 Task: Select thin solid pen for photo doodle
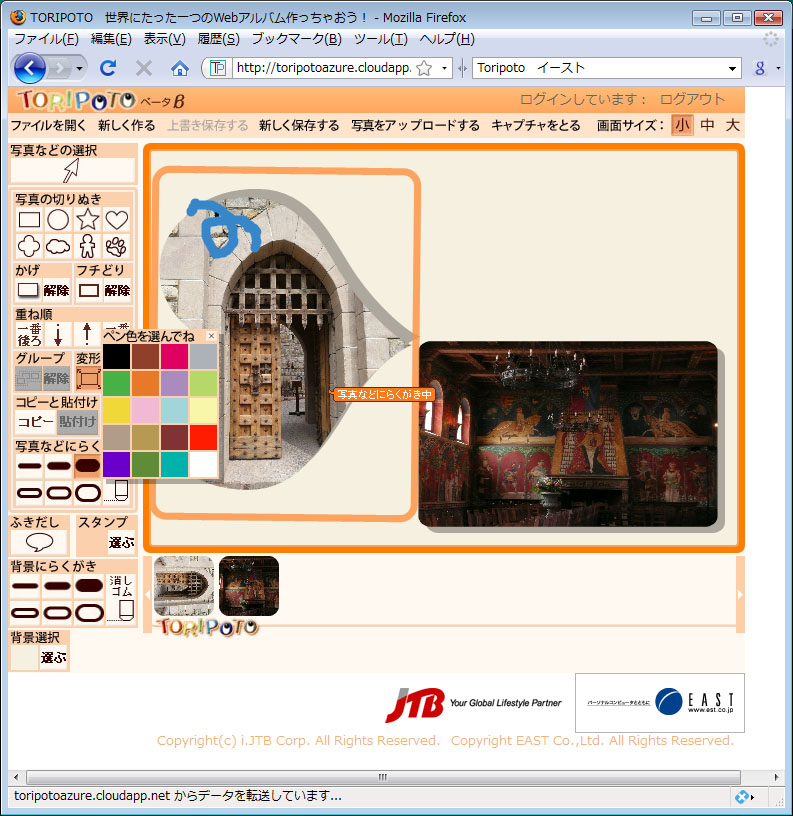coord(30,466)
